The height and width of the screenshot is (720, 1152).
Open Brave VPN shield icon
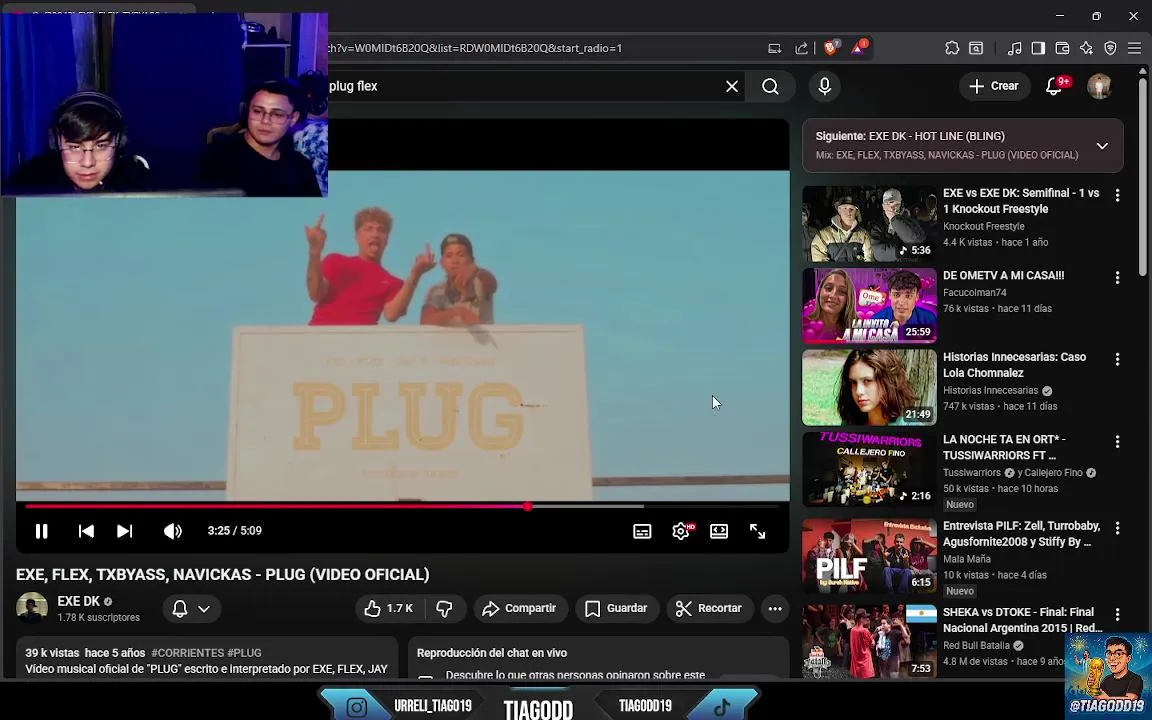click(x=1110, y=48)
